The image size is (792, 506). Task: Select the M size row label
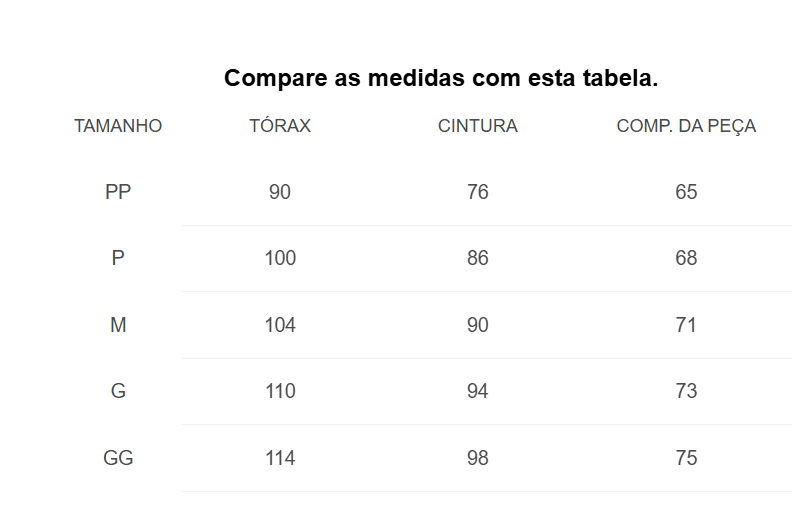[118, 325]
